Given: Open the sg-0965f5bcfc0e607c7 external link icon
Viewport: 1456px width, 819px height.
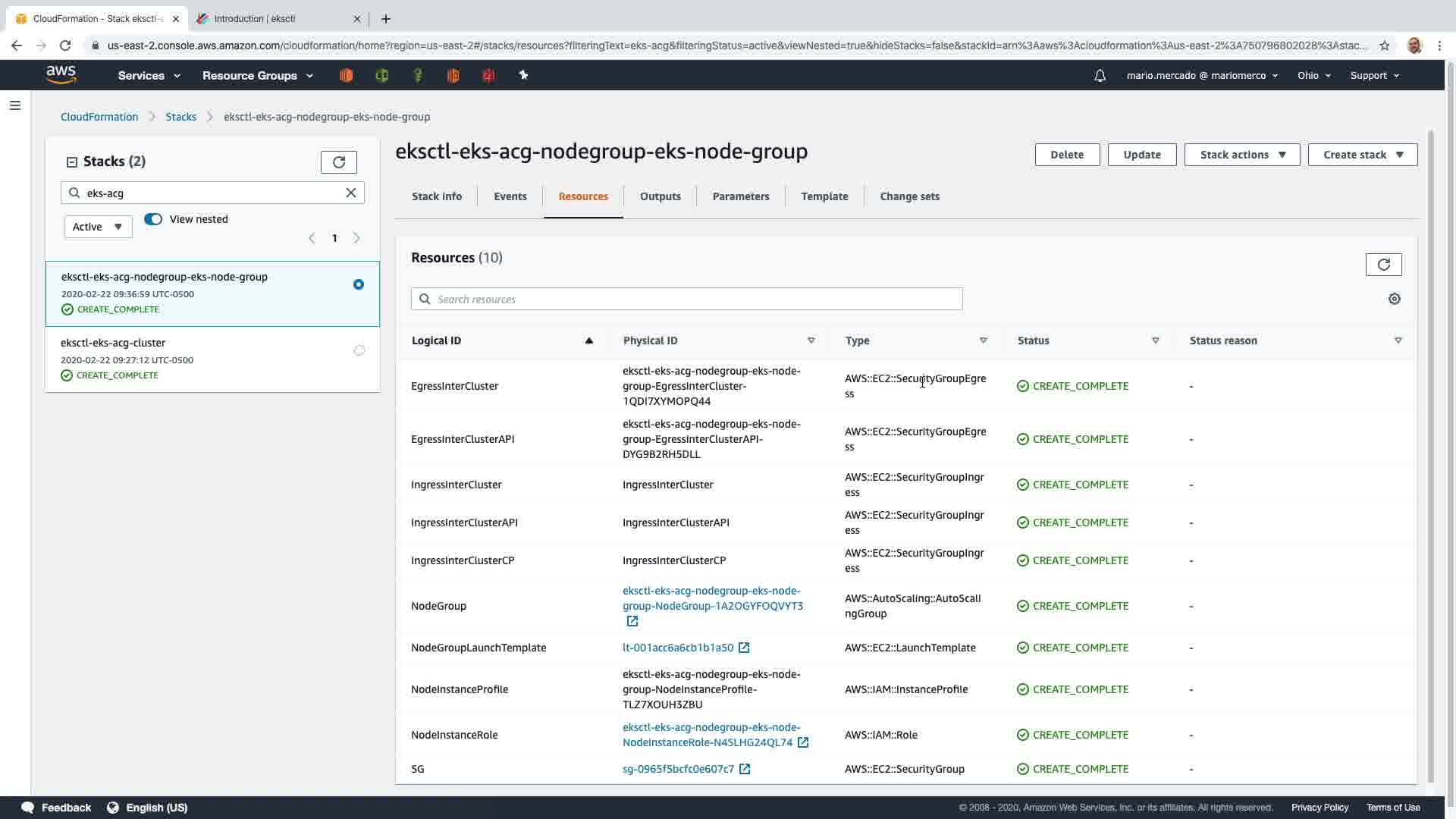Looking at the screenshot, I should tap(745, 769).
